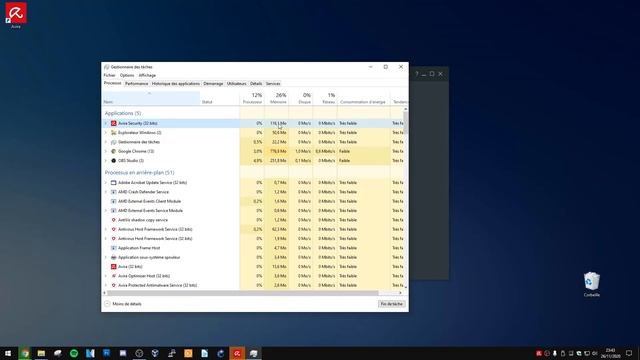Open File Explorer from the taskbar
This screenshot has height=360, width=640.
click(41, 353)
